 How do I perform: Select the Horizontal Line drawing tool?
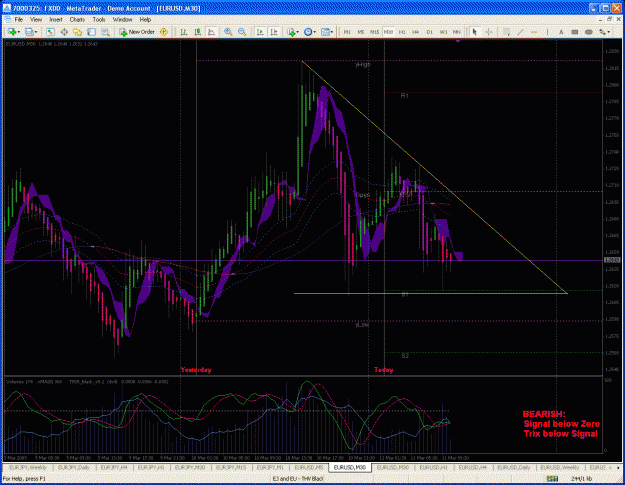tap(534, 32)
